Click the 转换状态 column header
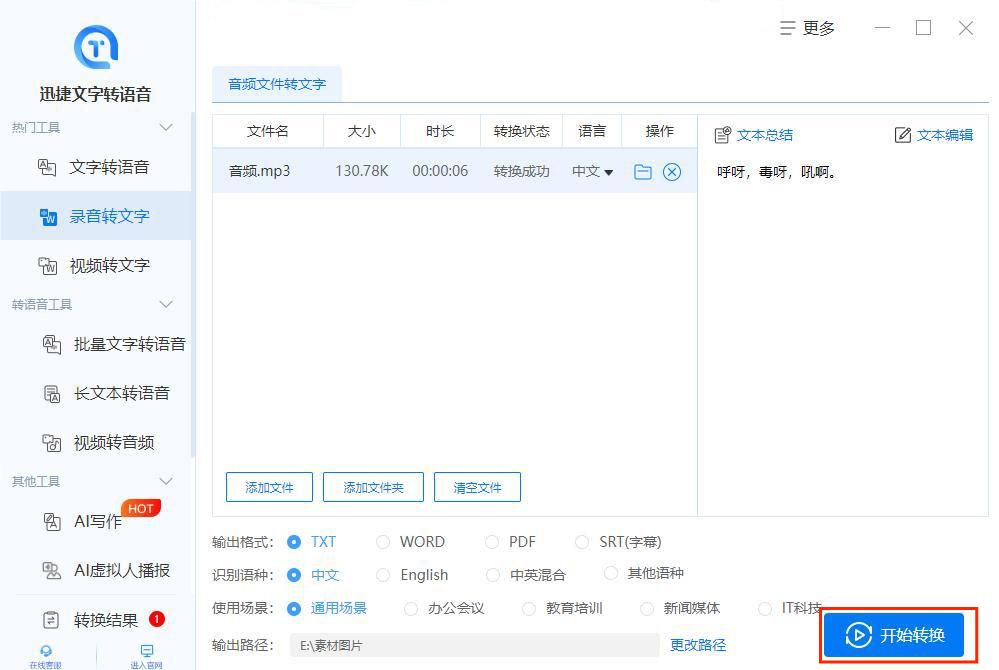This screenshot has height=670, width=999. coord(521,131)
